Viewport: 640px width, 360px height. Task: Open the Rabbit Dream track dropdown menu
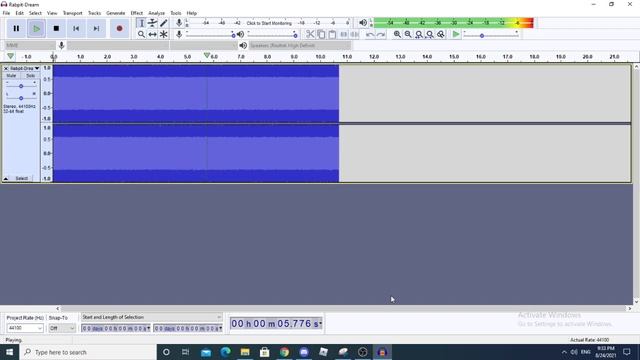click(24, 68)
